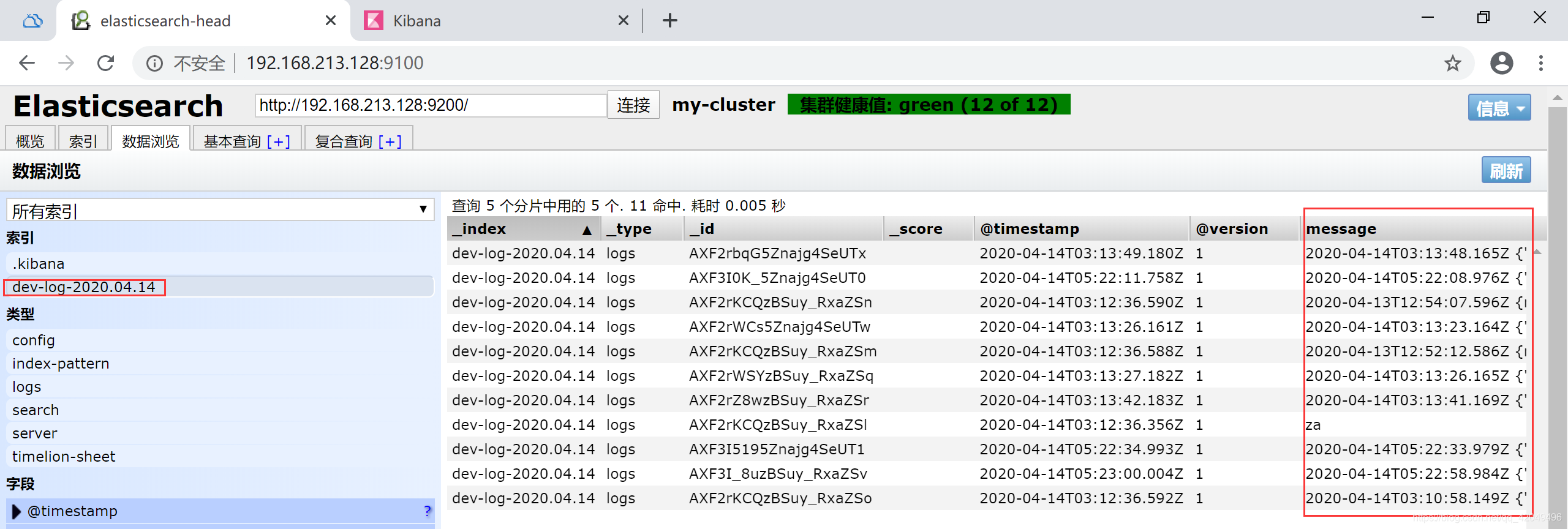Click the cloud icon left of tabs
Screen dimensions: 1568x529
pyautogui.click(x=32, y=21)
